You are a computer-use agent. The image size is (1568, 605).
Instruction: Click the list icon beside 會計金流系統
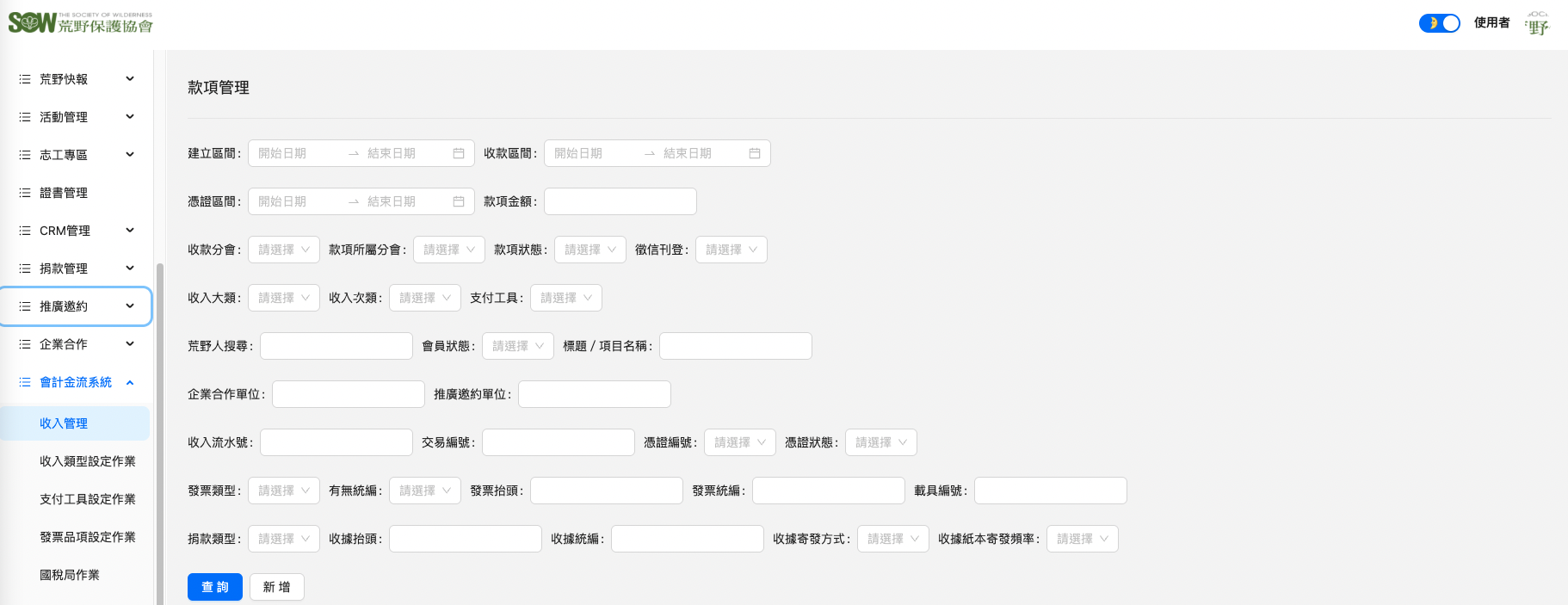tap(25, 382)
